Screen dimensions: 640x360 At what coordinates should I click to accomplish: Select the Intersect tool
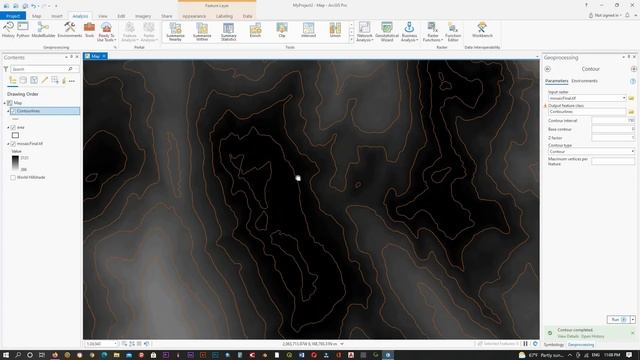[x=309, y=30]
